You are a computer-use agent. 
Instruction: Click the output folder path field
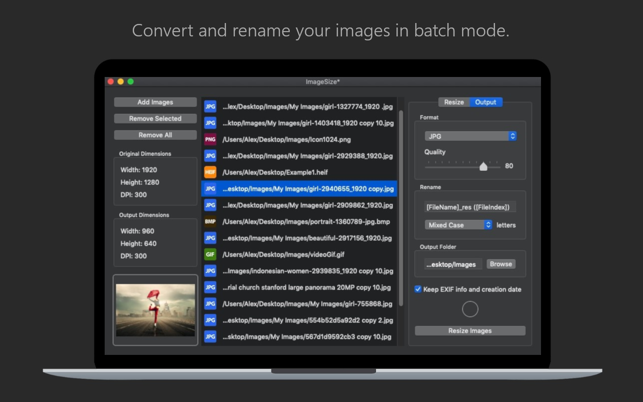coord(453,265)
